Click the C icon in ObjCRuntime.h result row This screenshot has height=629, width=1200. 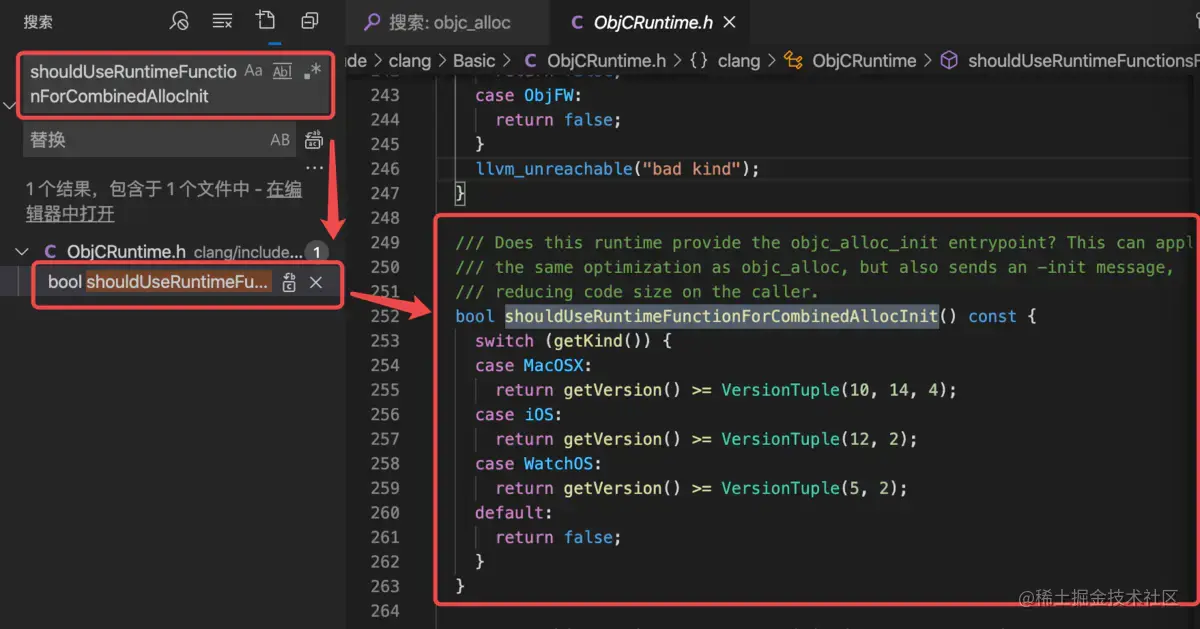point(50,252)
